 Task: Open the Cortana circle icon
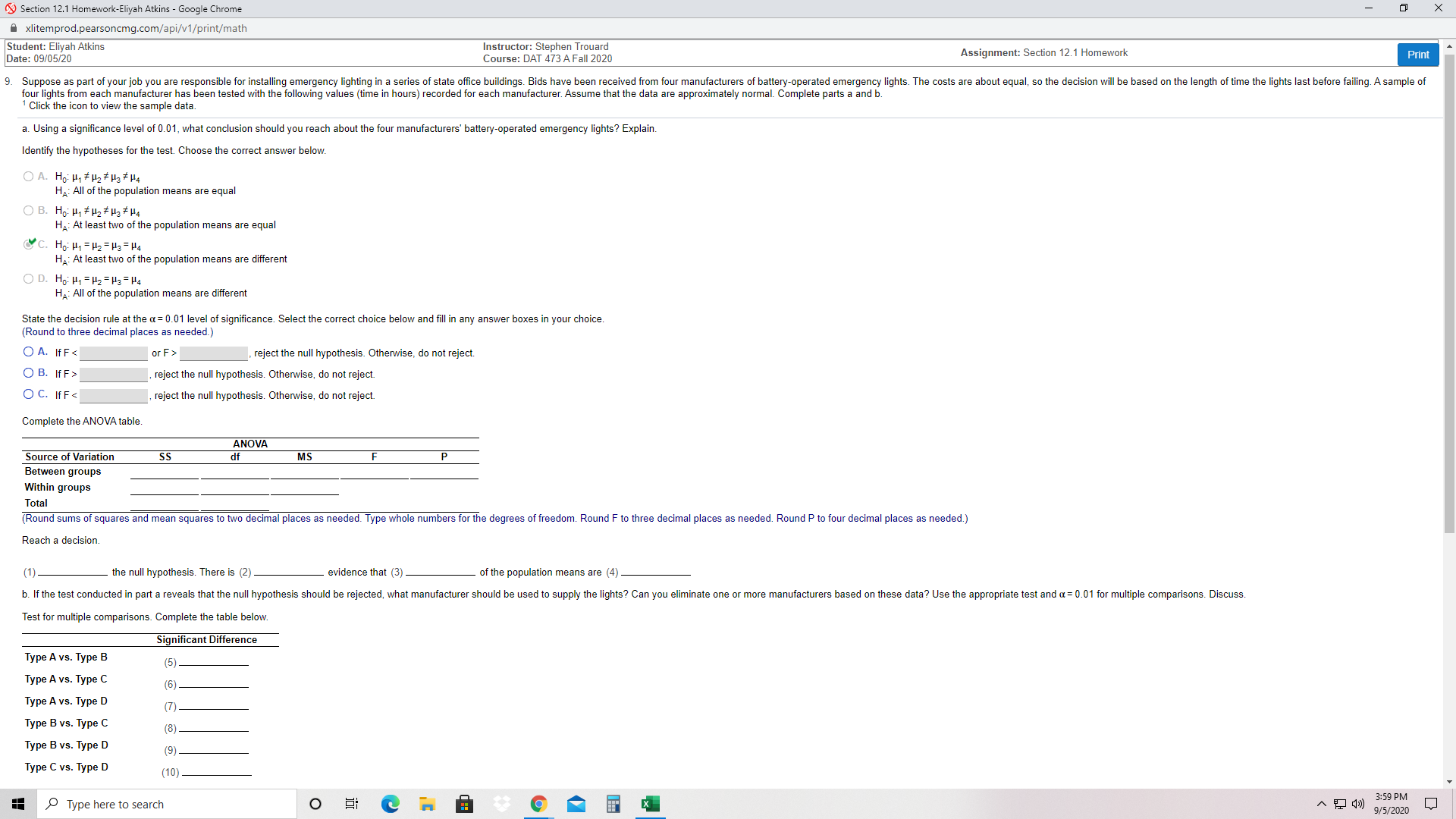(315, 804)
